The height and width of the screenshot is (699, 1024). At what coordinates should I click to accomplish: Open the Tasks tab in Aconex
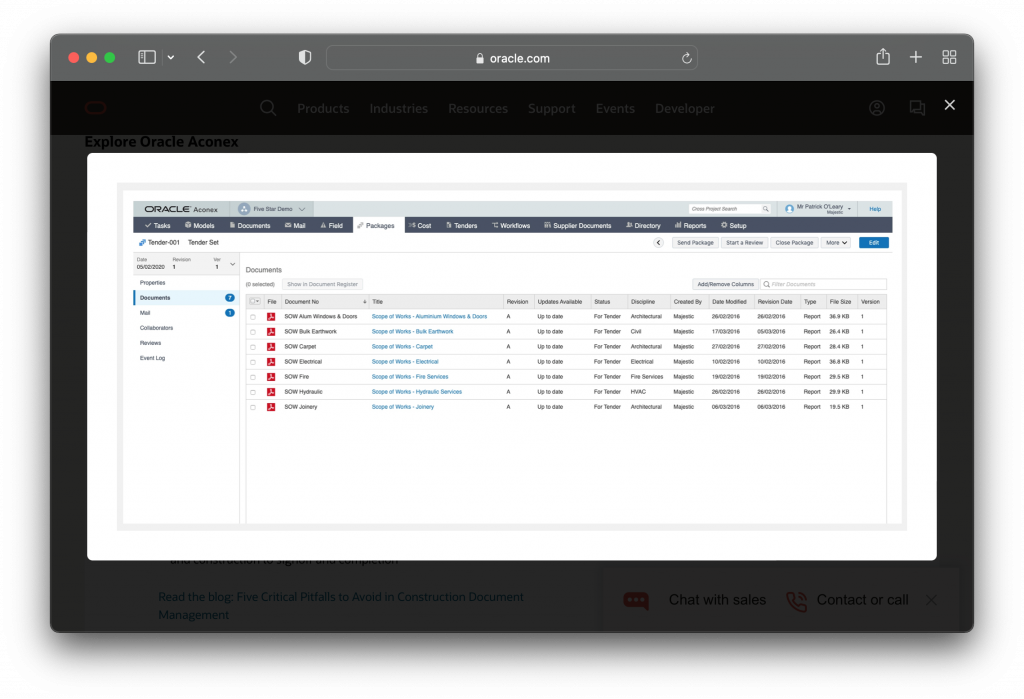click(157, 225)
